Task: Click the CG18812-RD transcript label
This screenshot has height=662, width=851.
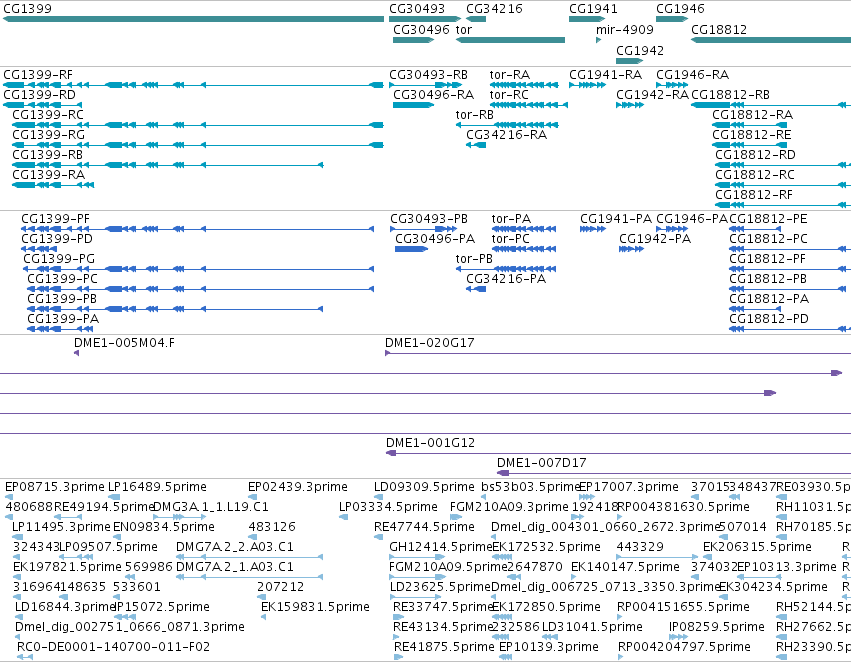Action: 755,155
